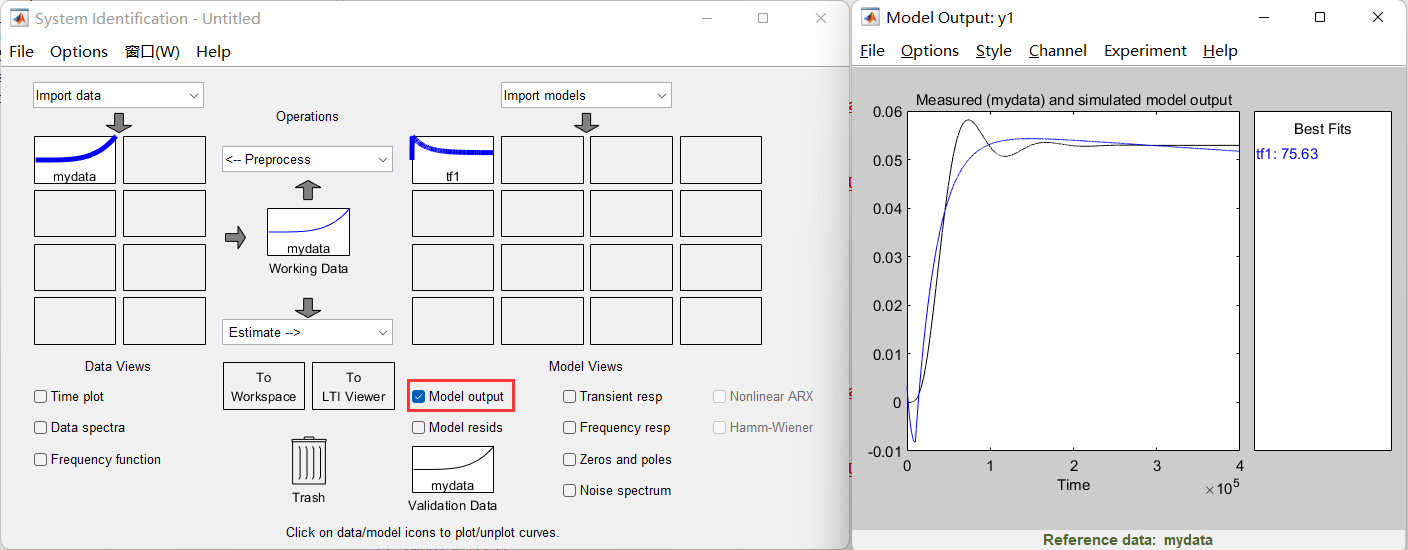Open Help menu in Model Output window
The width and height of the screenshot is (1408, 550).
pos(1221,50)
